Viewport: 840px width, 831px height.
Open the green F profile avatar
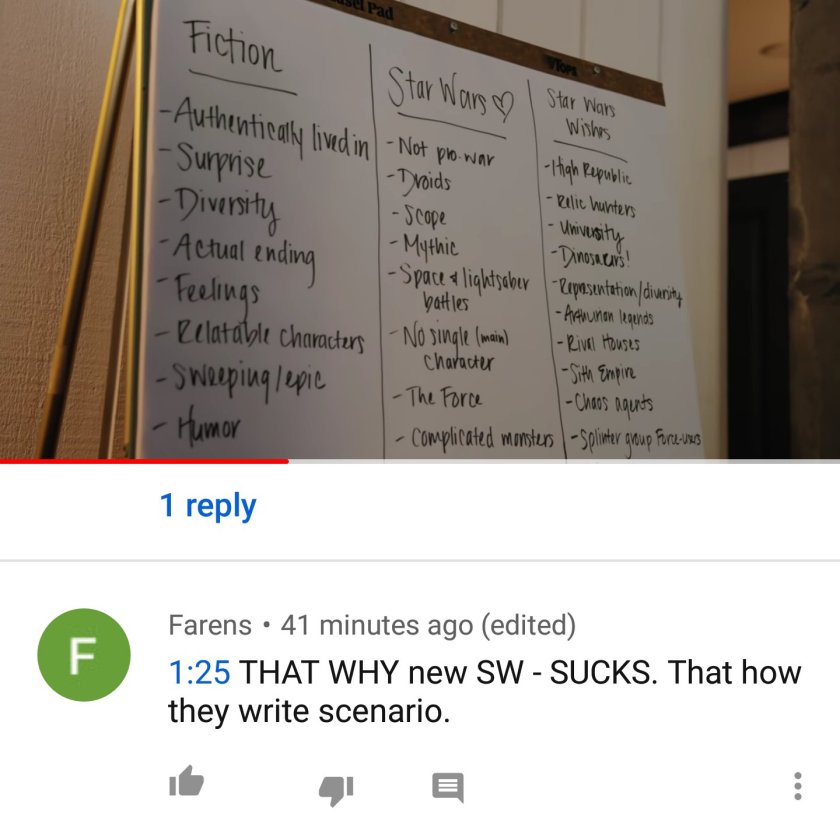[x=84, y=655]
